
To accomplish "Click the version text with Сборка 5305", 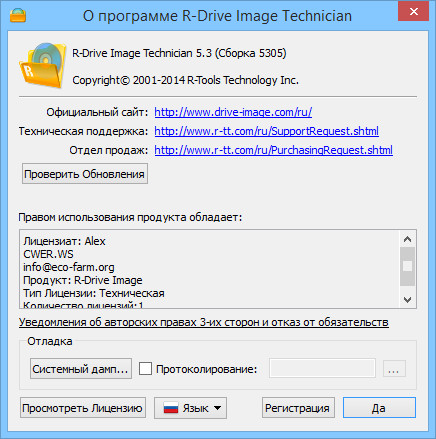I will click(x=179, y=53).
